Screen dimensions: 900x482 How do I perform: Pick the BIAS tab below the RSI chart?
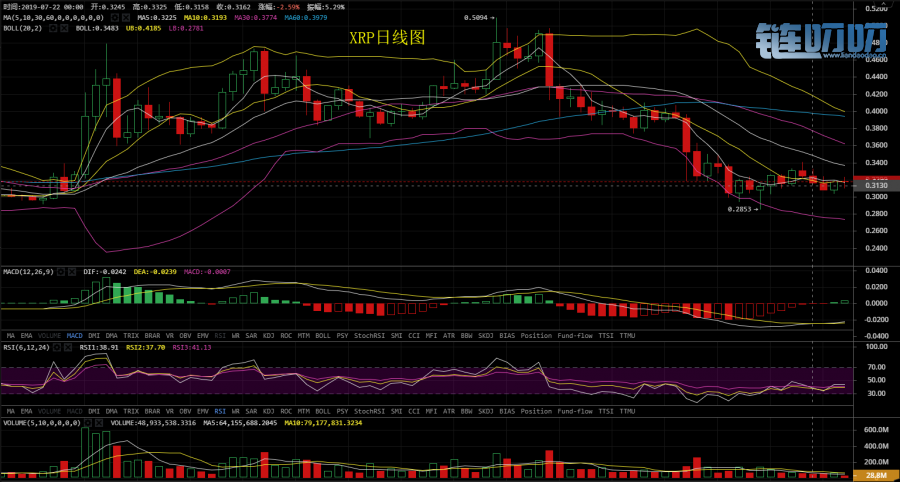click(x=507, y=411)
